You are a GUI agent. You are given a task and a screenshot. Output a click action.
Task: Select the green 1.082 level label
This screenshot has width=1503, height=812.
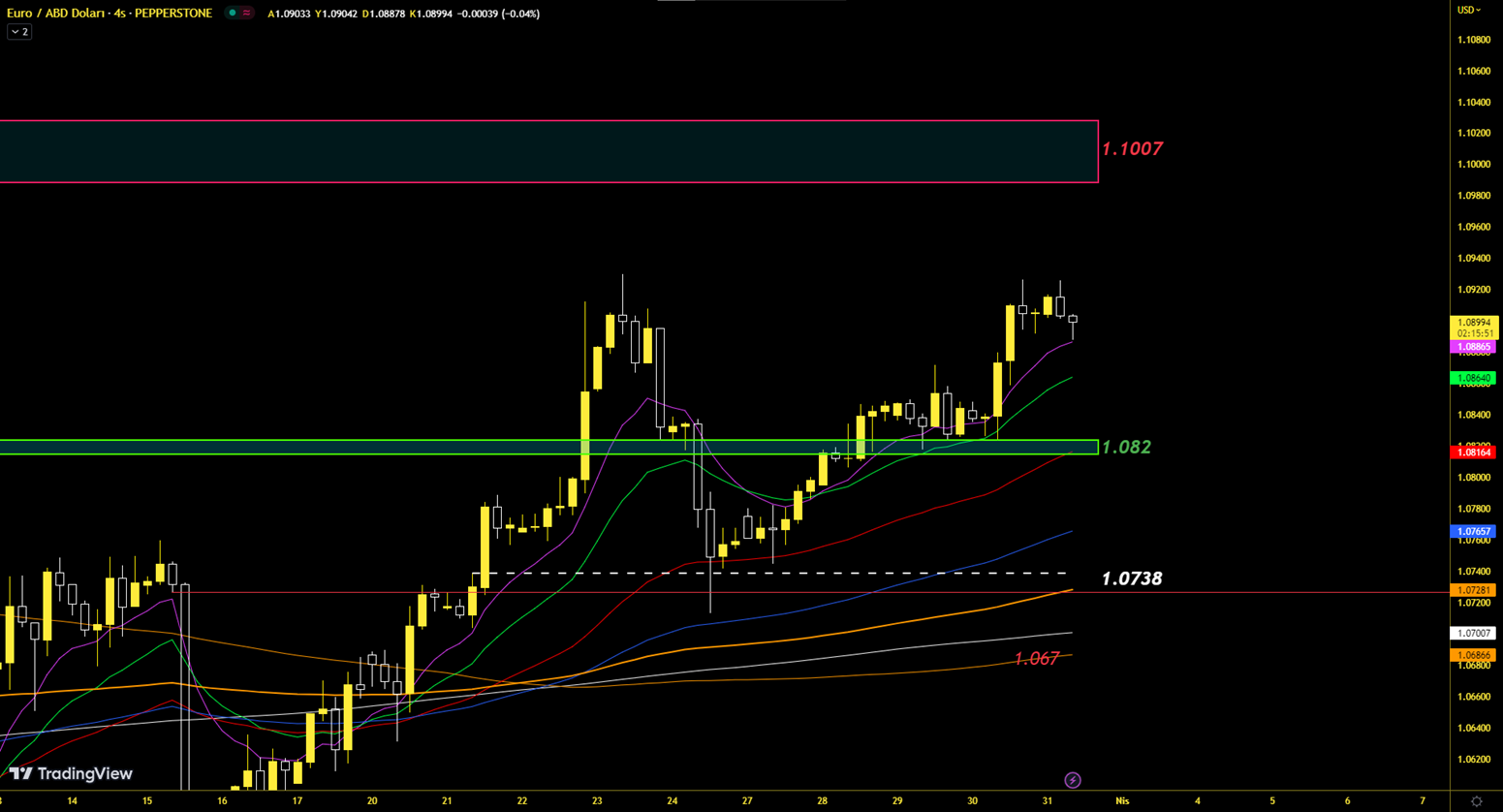coord(1127,447)
